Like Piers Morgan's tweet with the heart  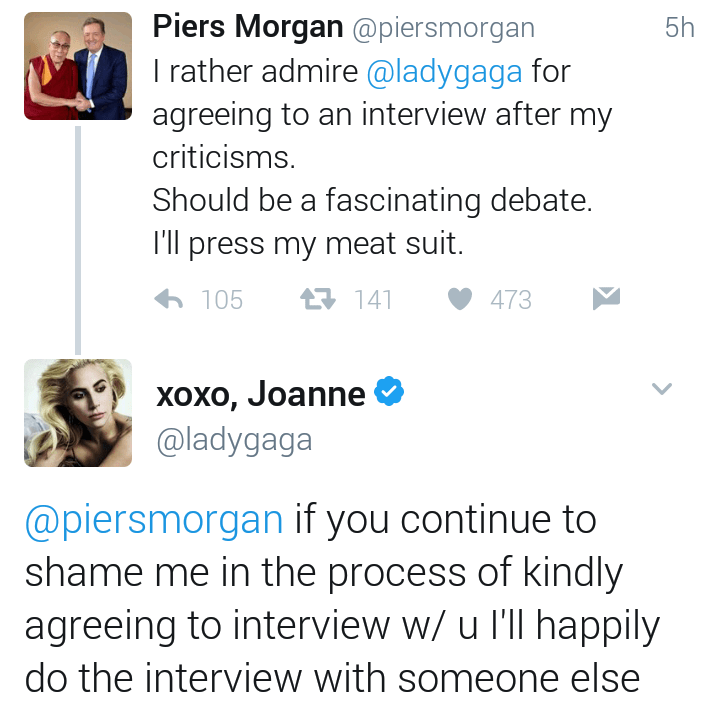pos(459,299)
